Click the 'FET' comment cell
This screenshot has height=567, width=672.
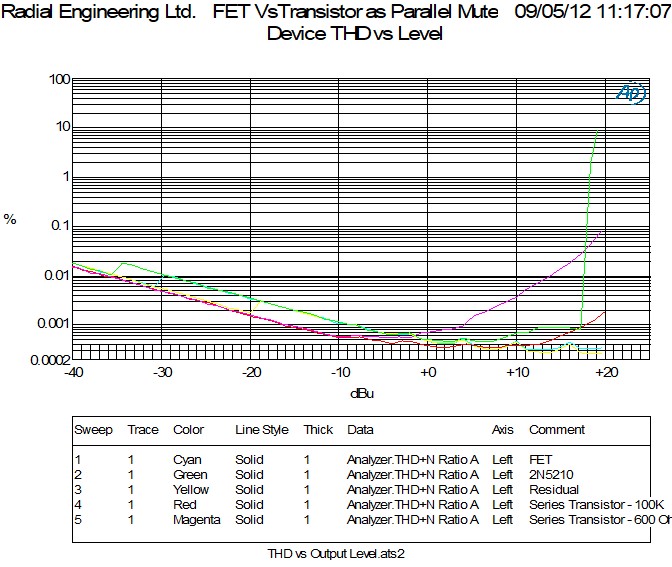(540, 460)
